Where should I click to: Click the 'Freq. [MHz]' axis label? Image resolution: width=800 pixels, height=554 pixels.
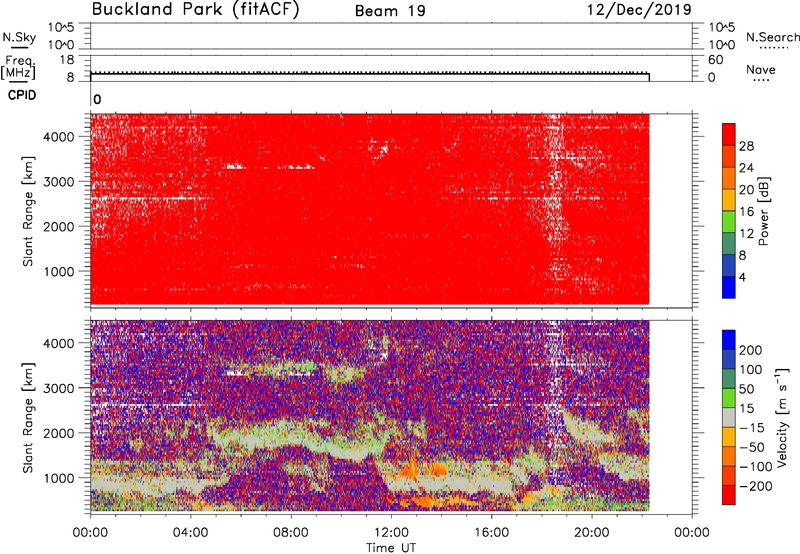pos(18,67)
